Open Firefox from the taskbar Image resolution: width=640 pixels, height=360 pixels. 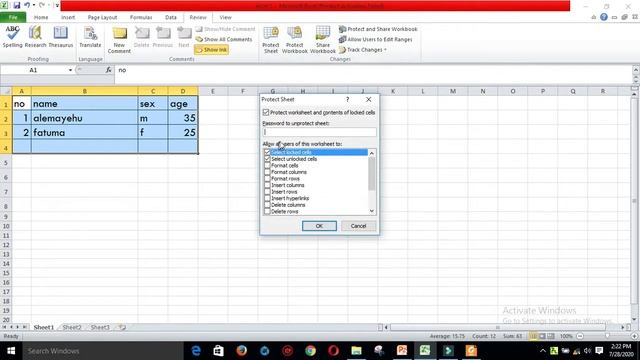(242, 351)
